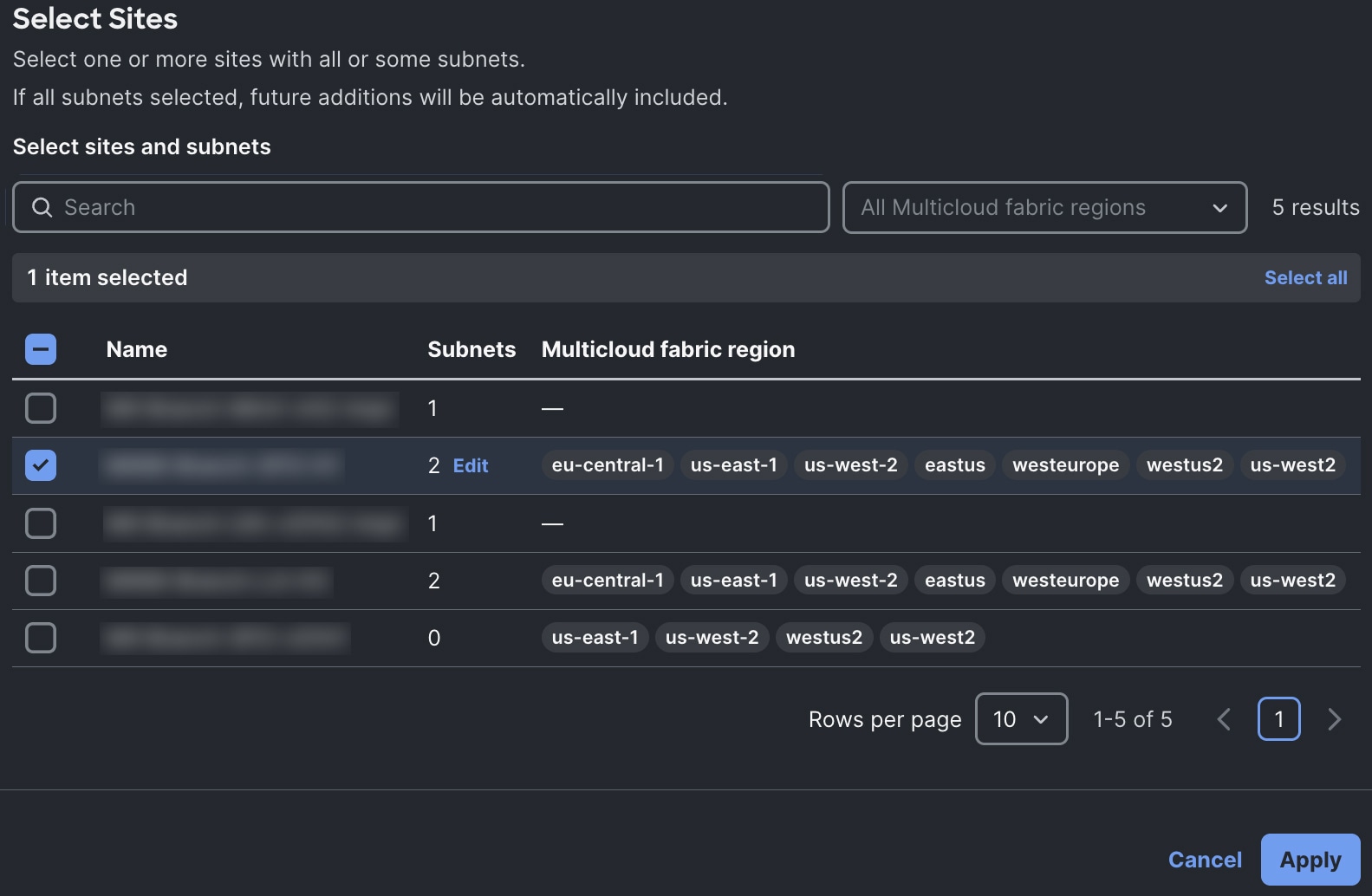Check the site with 0 subnets

coord(41,638)
